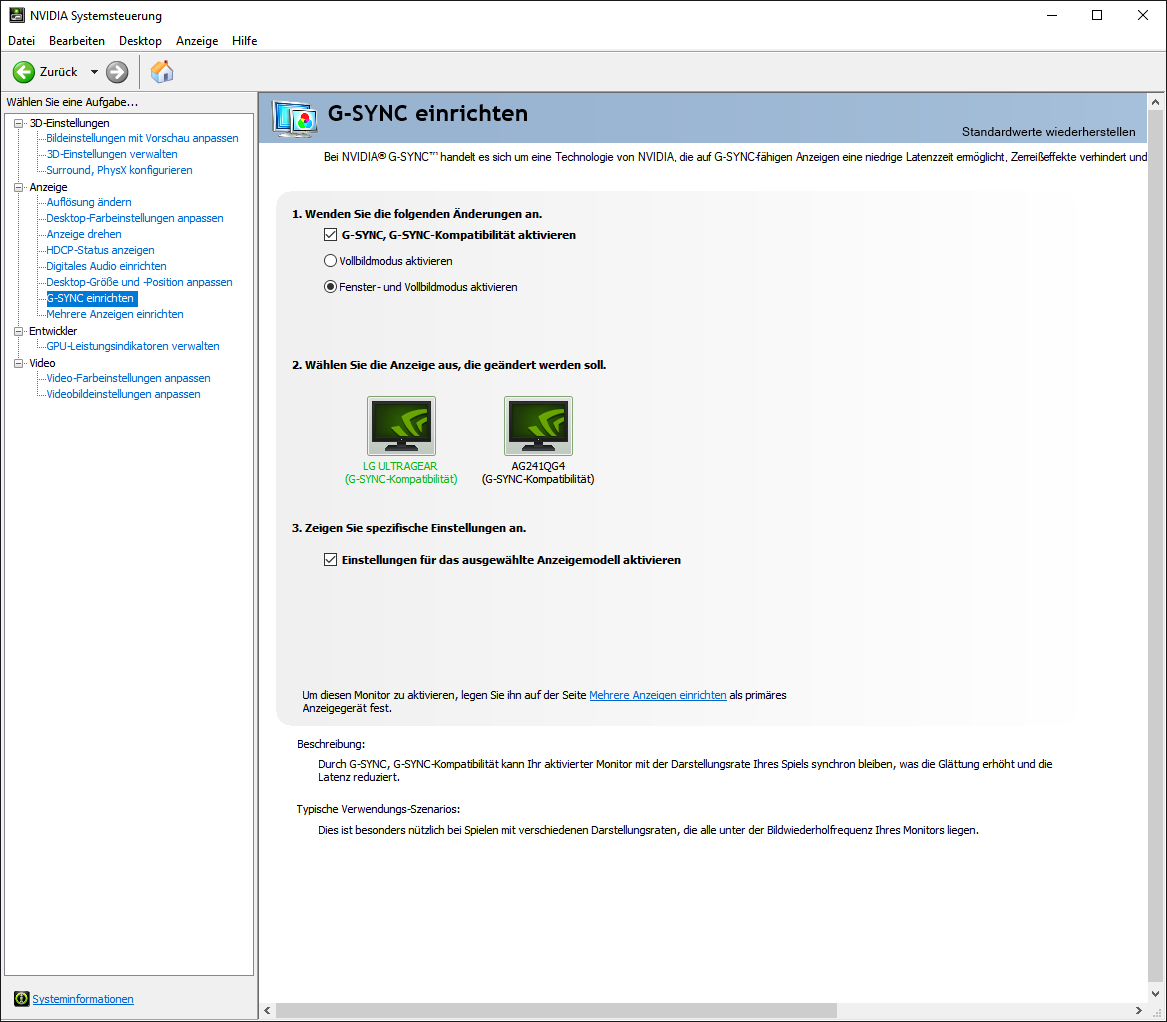1167x1022 pixels.
Task: Open Desktop-Größe und -Position anpassen
Action: click(x=139, y=282)
